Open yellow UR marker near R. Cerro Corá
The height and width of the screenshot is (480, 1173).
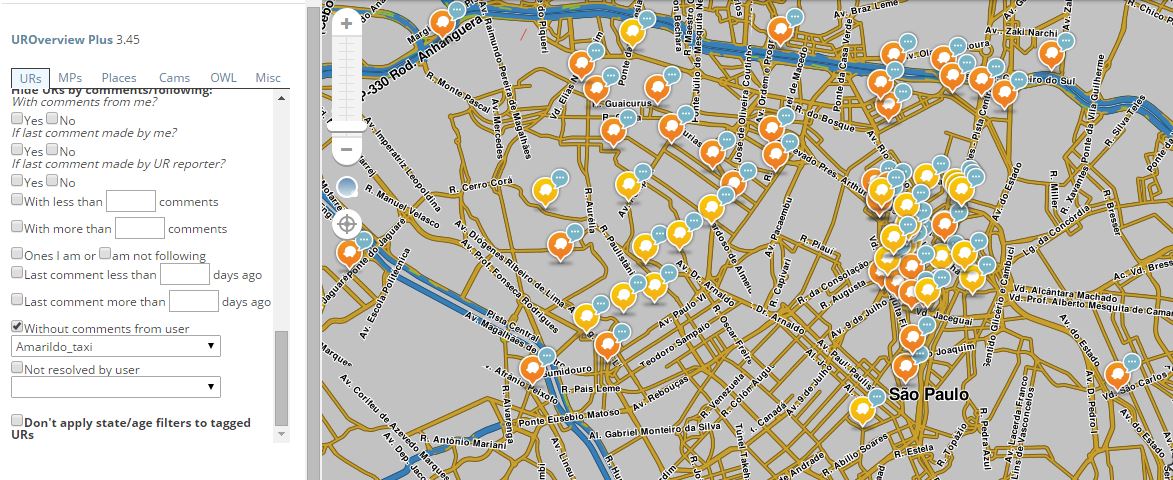(x=544, y=189)
